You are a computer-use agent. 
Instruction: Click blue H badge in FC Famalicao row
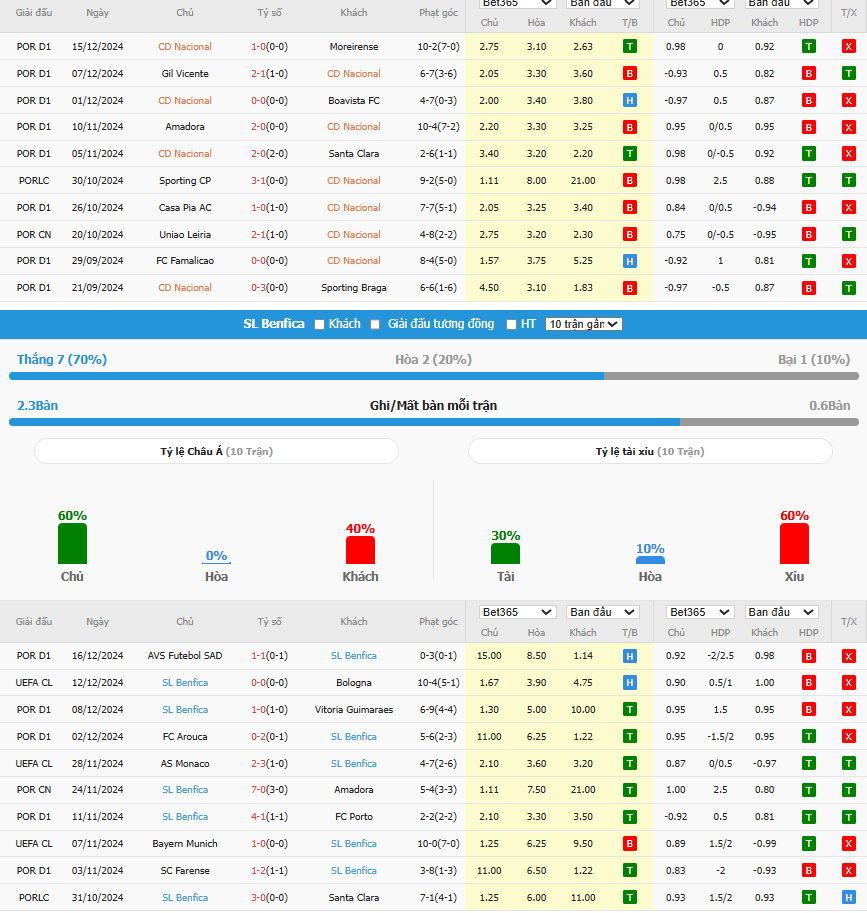click(x=629, y=261)
